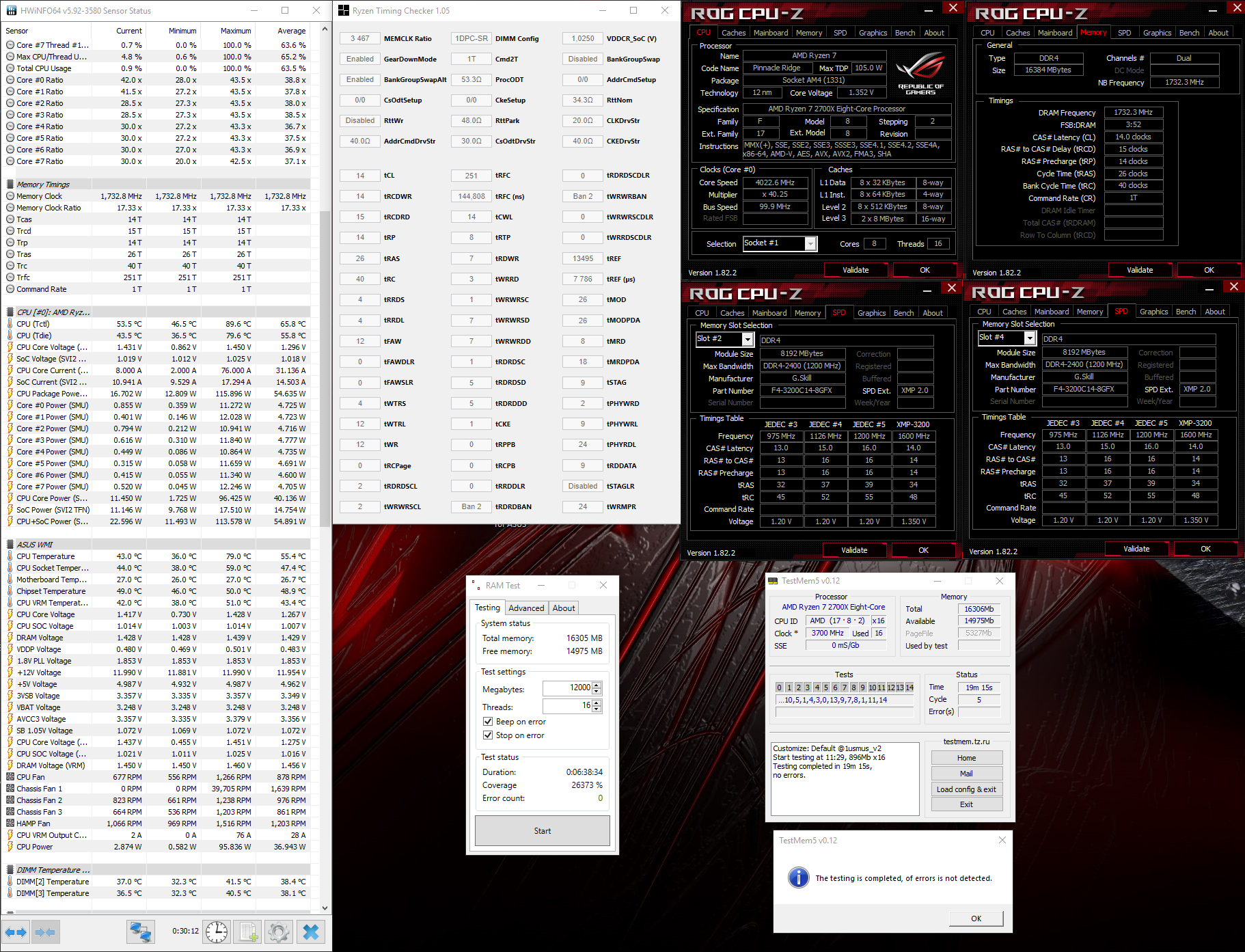Start HWiNFO logging with sheet-plus icon
The width and height of the screenshot is (1245, 952).
247,931
